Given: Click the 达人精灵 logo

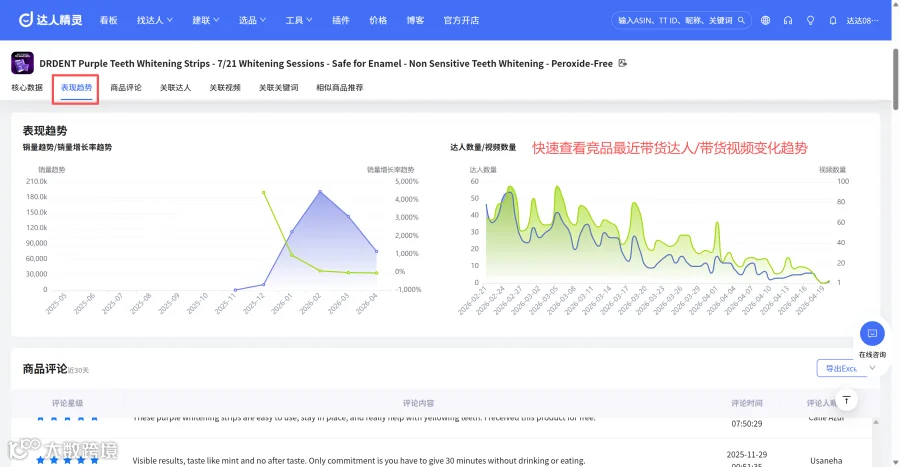Looking at the screenshot, I should pyautogui.click(x=51, y=20).
